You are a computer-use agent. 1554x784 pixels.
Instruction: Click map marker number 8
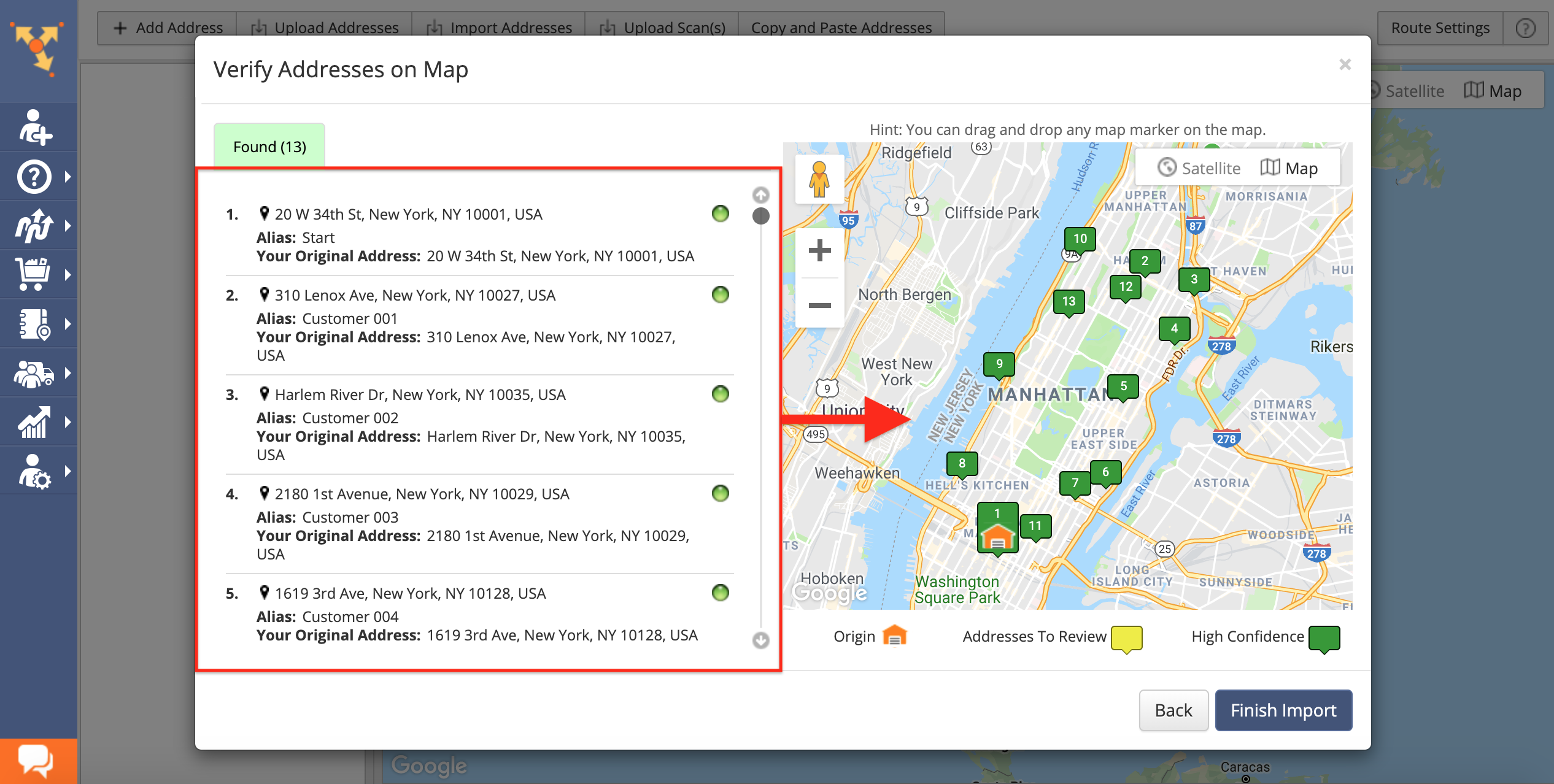pyautogui.click(x=962, y=464)
